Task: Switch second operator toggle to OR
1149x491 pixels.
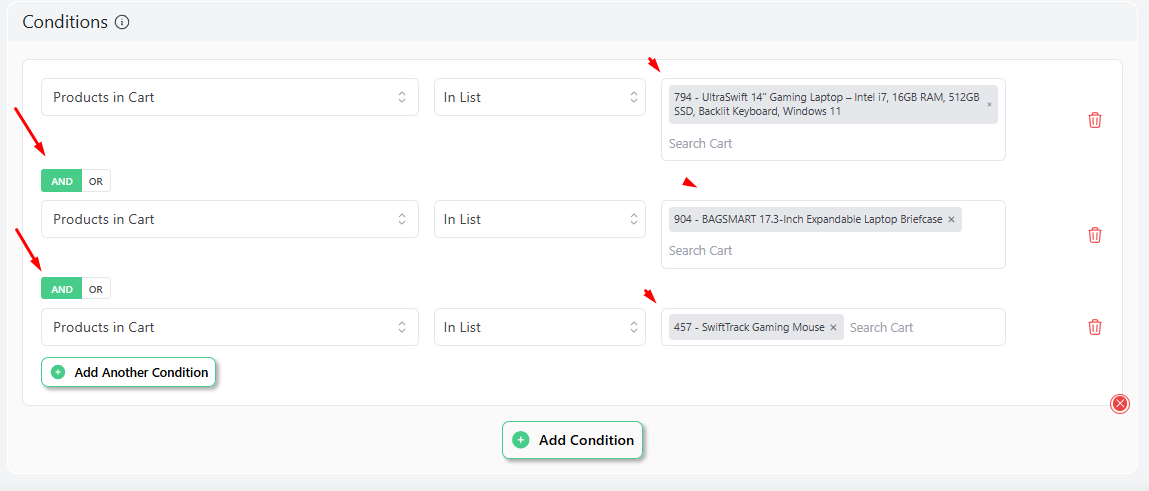Action: 96,289
